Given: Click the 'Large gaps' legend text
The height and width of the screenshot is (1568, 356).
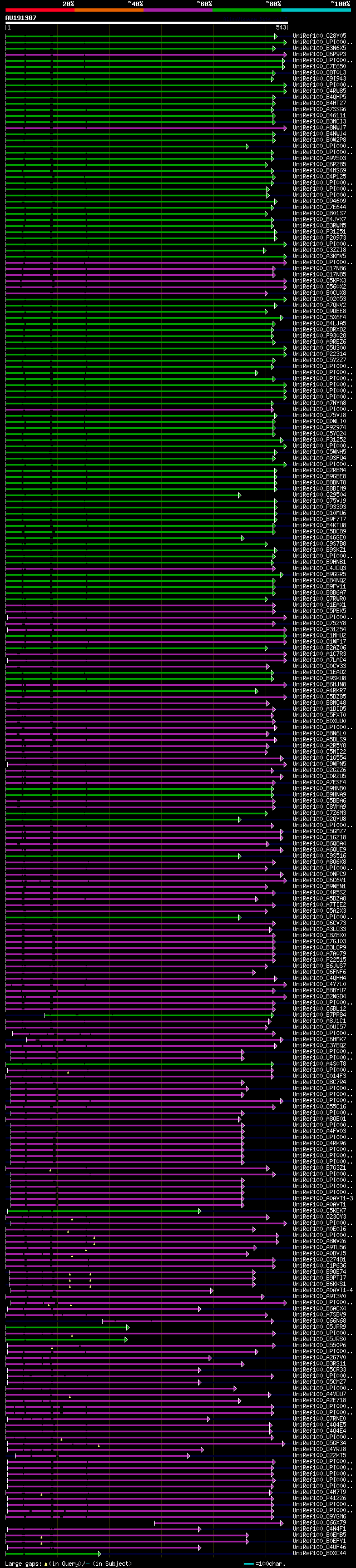Looking at the screenshot, I should tap(23, 1564).
